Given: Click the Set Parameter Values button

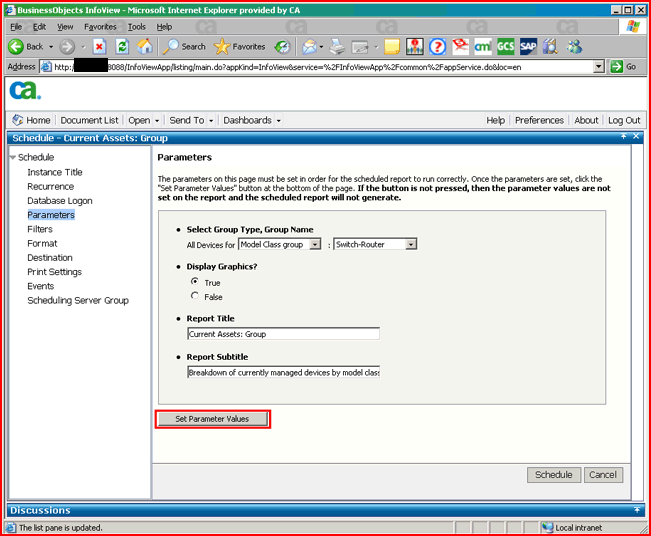Looking at the screenshot, I should pyautogui.click(x=212, y=419).
